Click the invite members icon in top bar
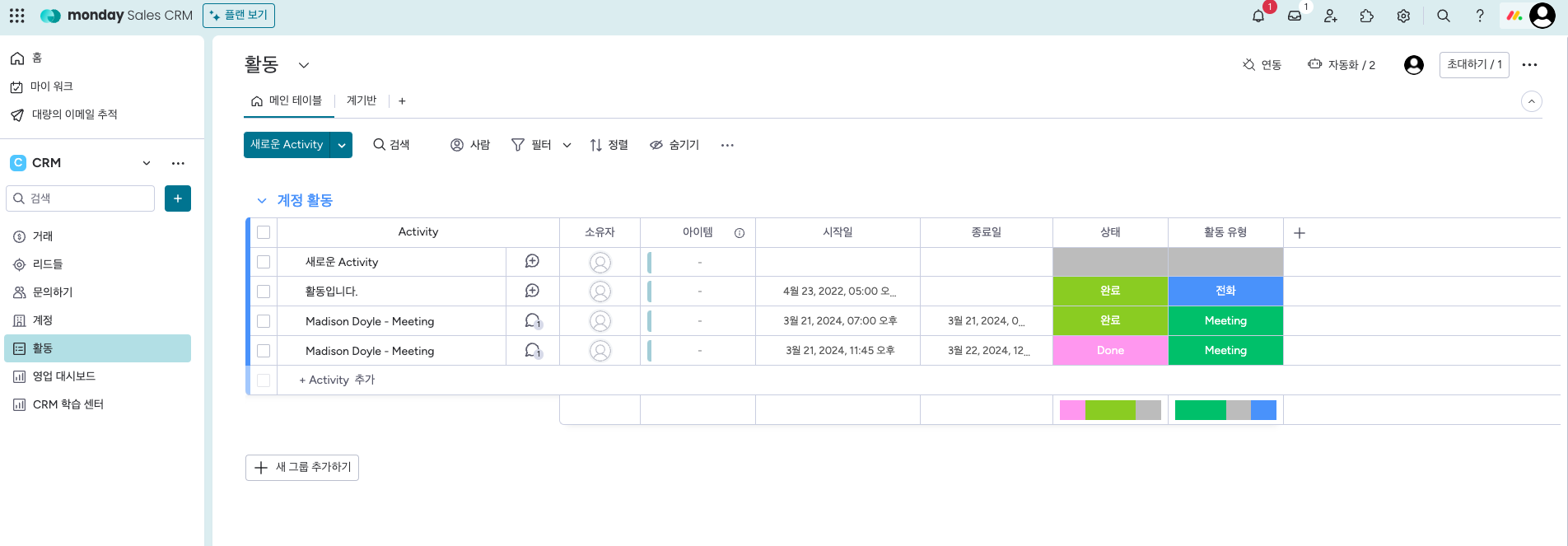1568x546 pixels. tap(1331, 16)
